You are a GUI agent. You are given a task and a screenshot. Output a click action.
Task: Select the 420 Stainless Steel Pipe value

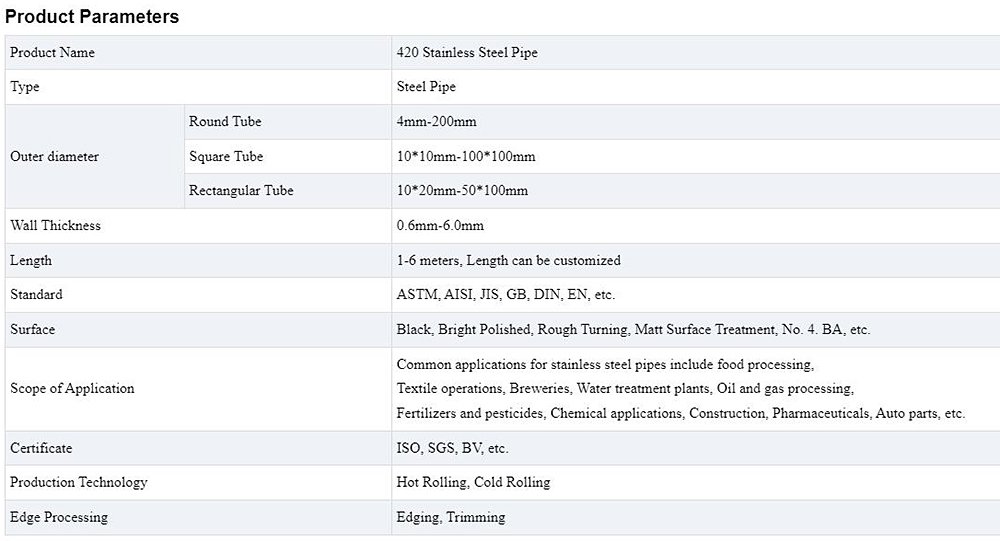click(467, 52)
